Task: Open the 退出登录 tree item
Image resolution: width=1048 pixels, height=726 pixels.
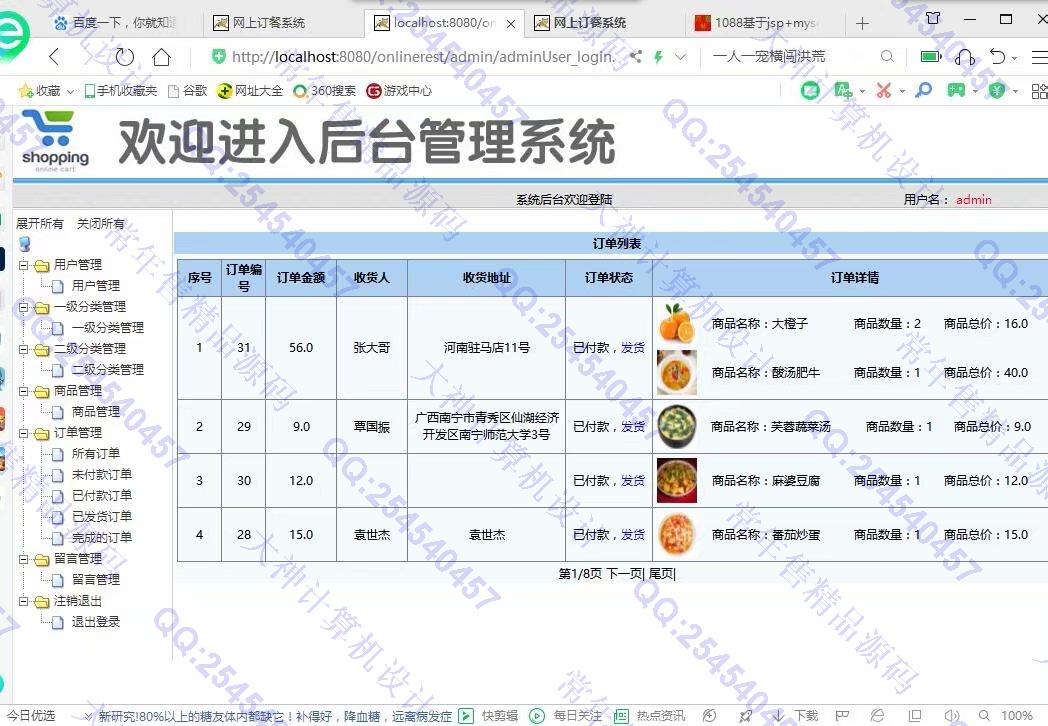Action: click(x=96, y=622)
